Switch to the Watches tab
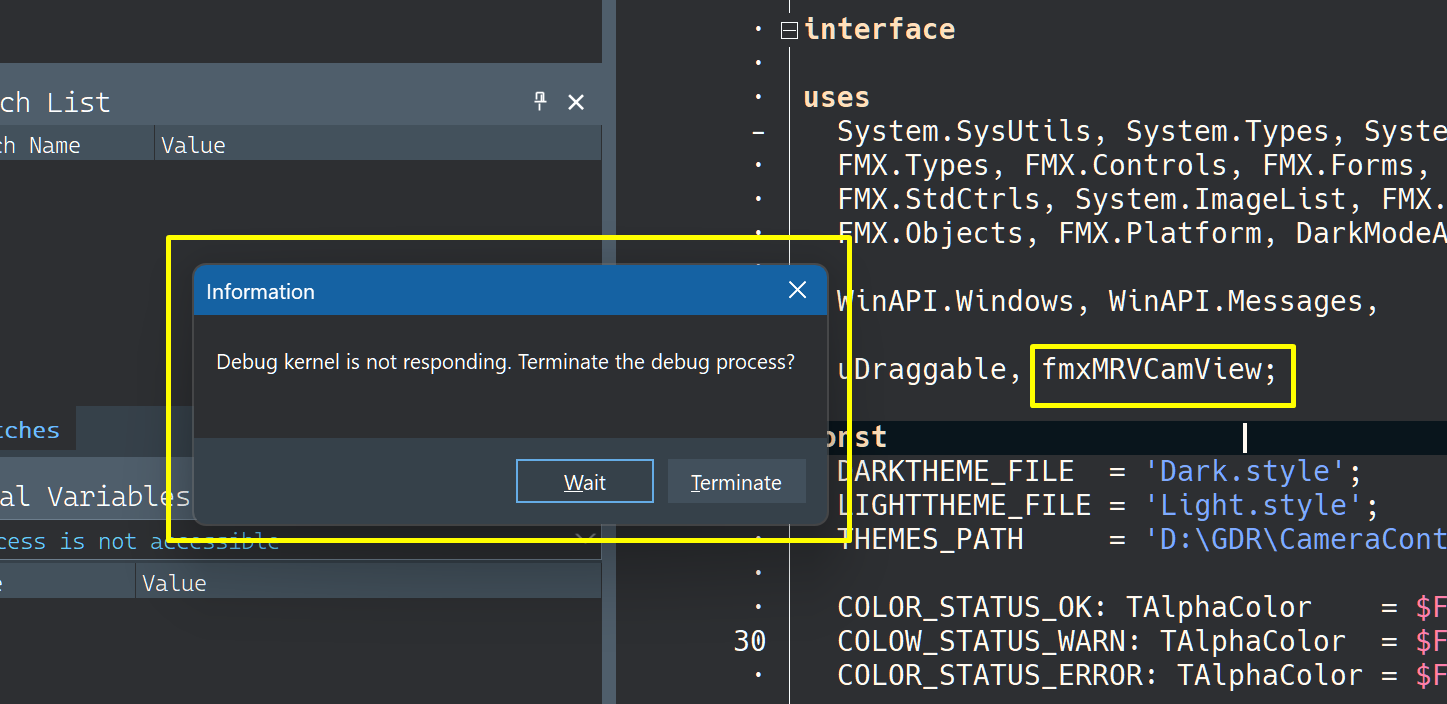1447x704 pixels. 30,430
